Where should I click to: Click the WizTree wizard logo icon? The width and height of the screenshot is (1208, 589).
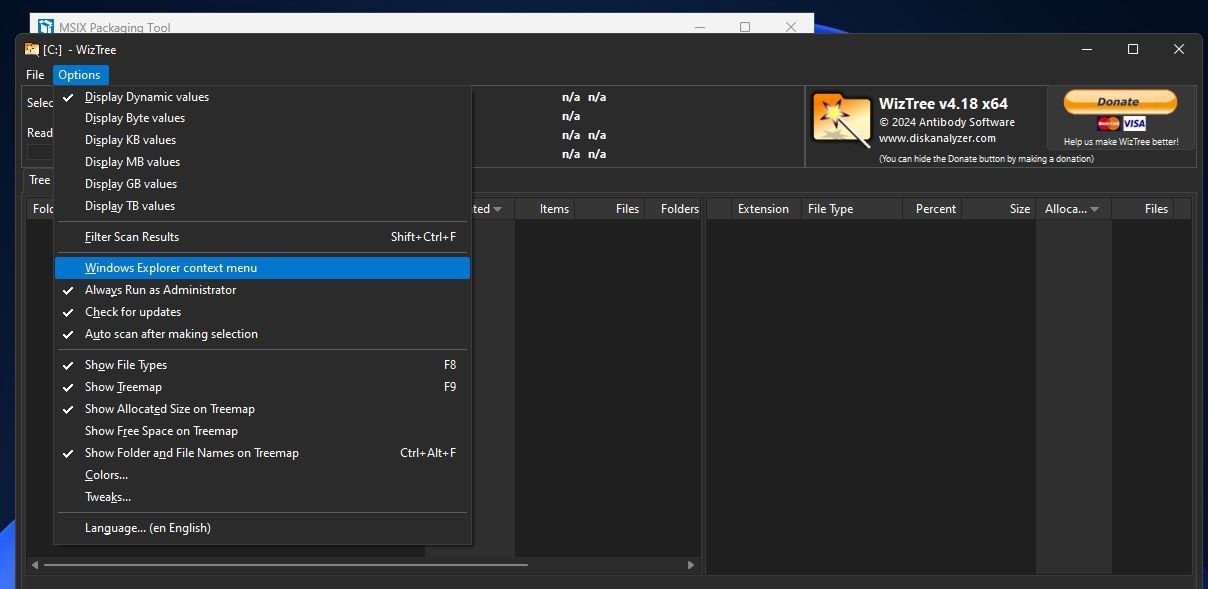(x=841, y=119)
